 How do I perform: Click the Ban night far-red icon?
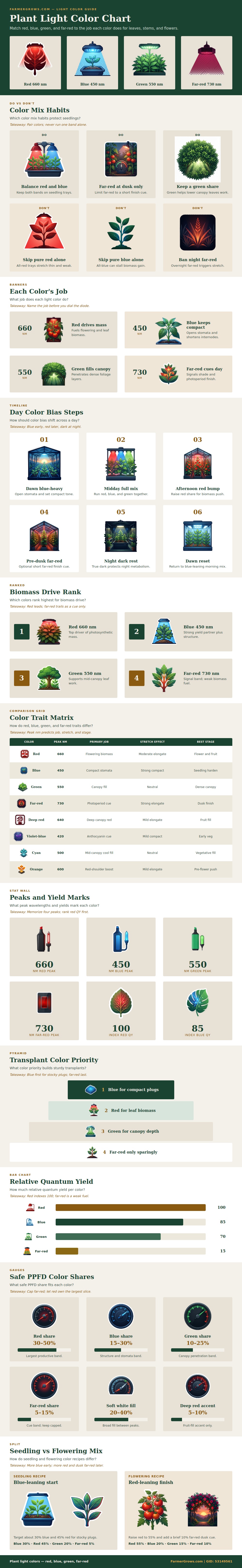(x=198, y=233)
